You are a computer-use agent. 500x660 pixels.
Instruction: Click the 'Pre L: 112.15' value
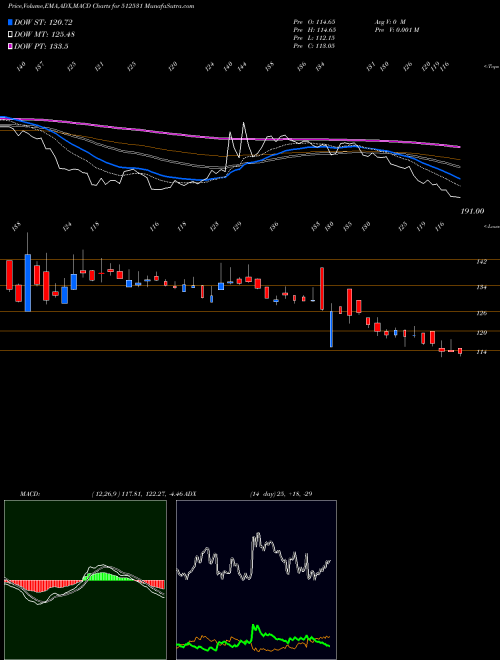coord(314,38)
